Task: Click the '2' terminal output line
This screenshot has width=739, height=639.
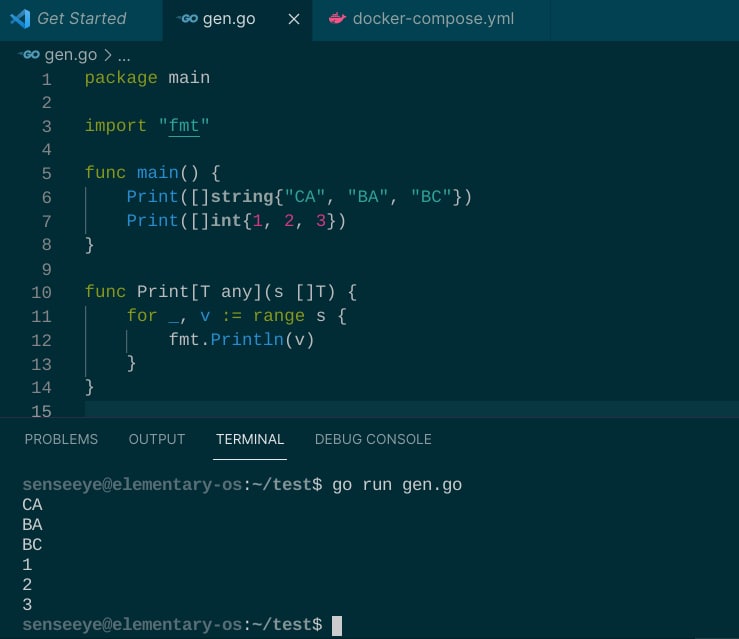Action: [x=27, y=585]
